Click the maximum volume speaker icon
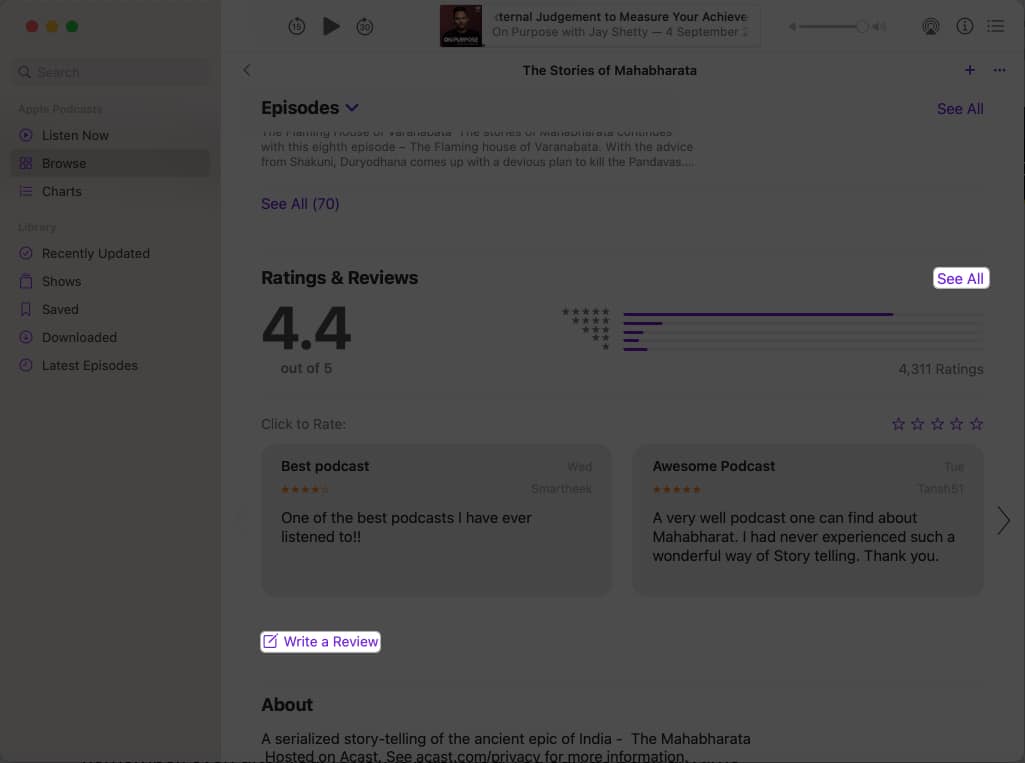This screenshot has height=763, width=1025. pyautogui.click(x=879, y=27)
